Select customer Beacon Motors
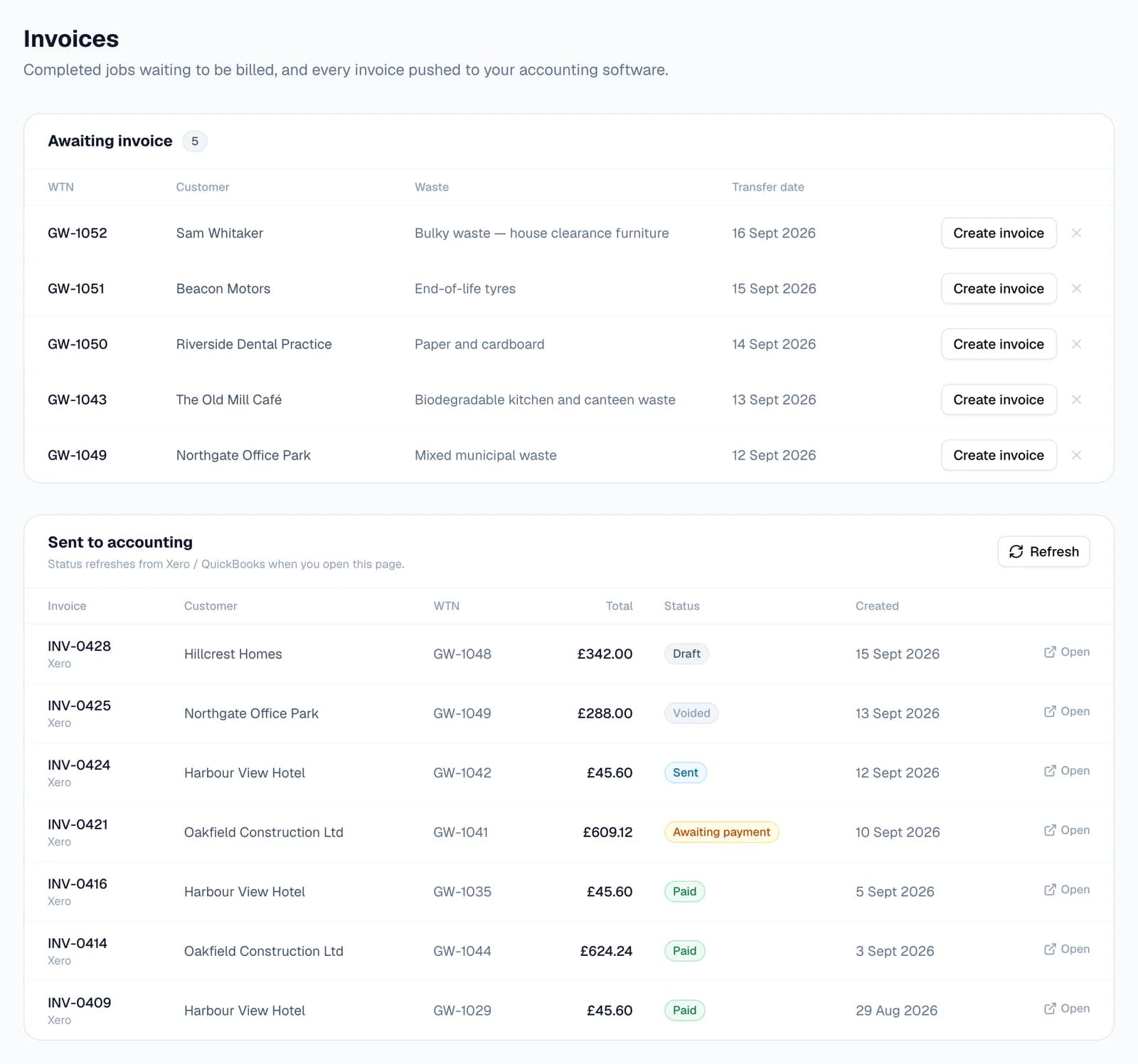The height and width of the screenshot is (1064, 1138). tap(223, 289)
